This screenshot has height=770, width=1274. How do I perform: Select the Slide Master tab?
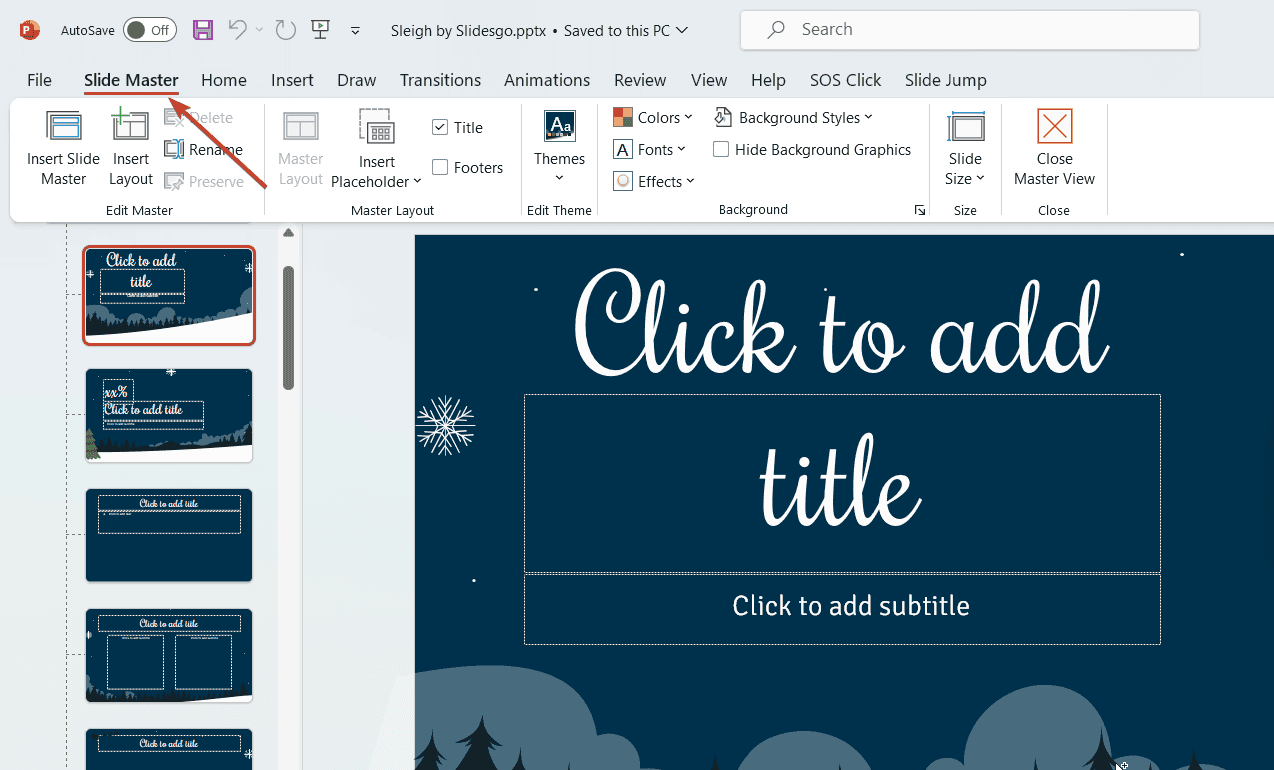click(131, 80)
